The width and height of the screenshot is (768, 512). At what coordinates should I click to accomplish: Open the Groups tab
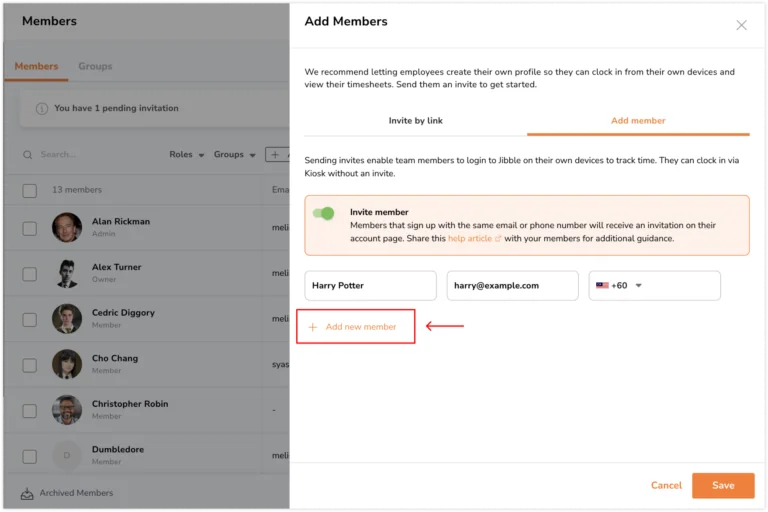[x=95, y=66]
